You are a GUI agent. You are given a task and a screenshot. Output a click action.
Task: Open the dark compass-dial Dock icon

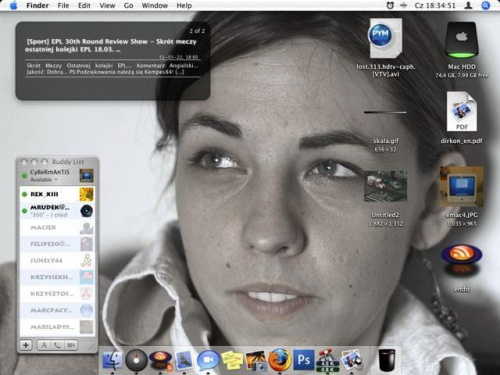tap(136, 360)
